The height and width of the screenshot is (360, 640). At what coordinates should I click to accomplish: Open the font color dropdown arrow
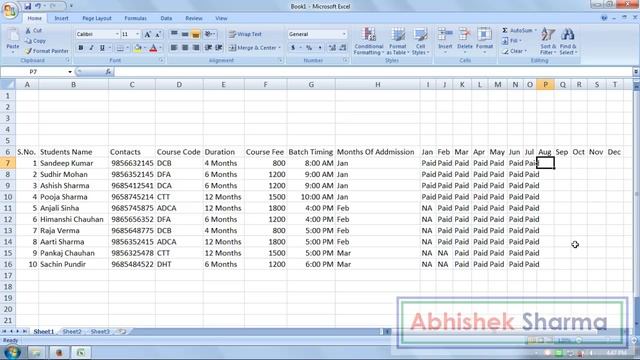click(x=160, y=48)
